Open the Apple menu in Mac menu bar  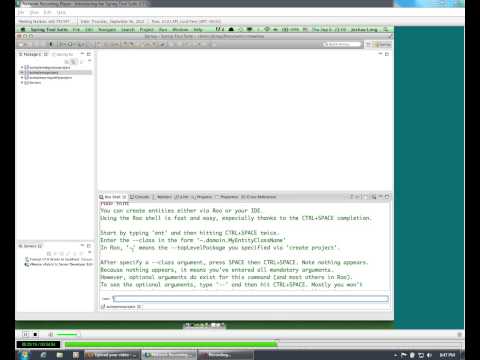point(22,29)
